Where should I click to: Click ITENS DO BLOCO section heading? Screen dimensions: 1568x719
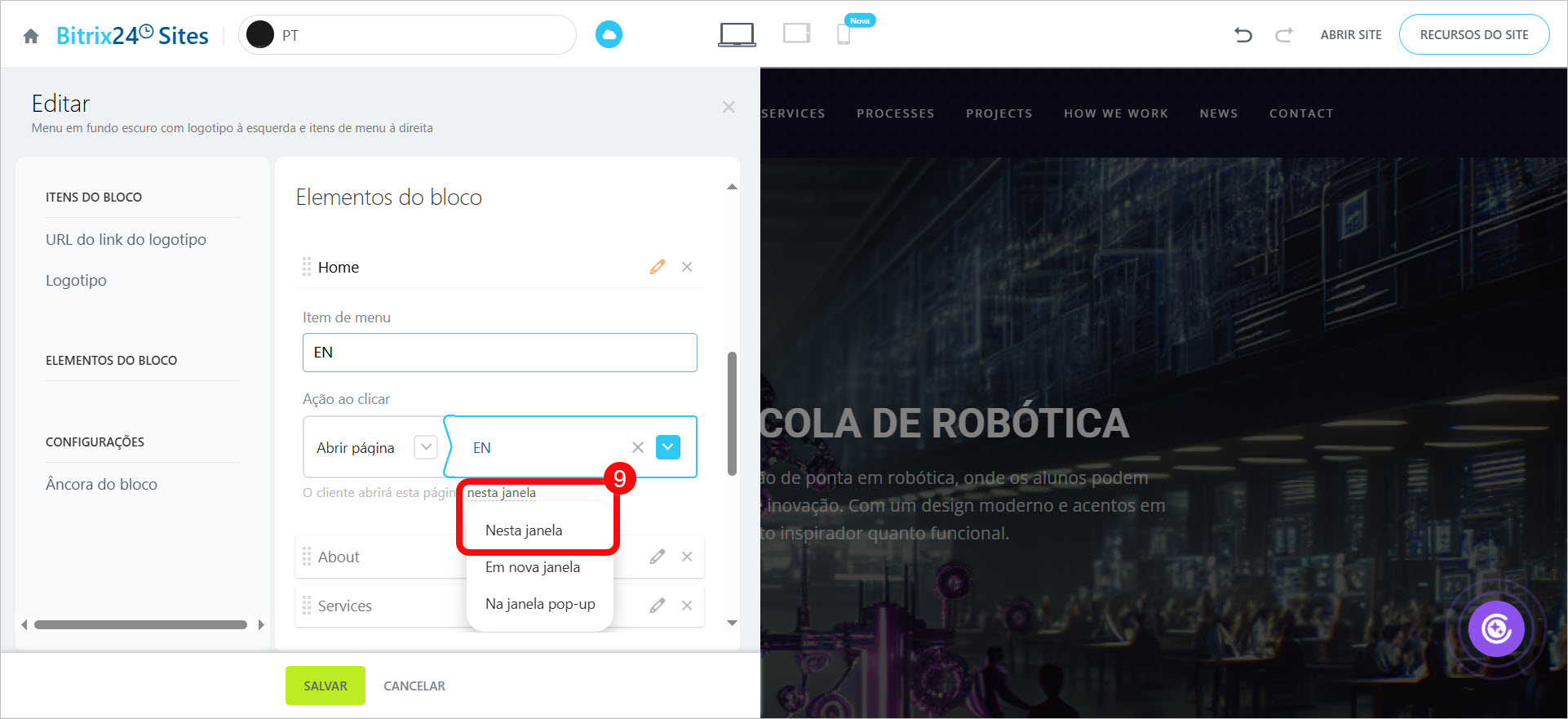tap(94, 197)
